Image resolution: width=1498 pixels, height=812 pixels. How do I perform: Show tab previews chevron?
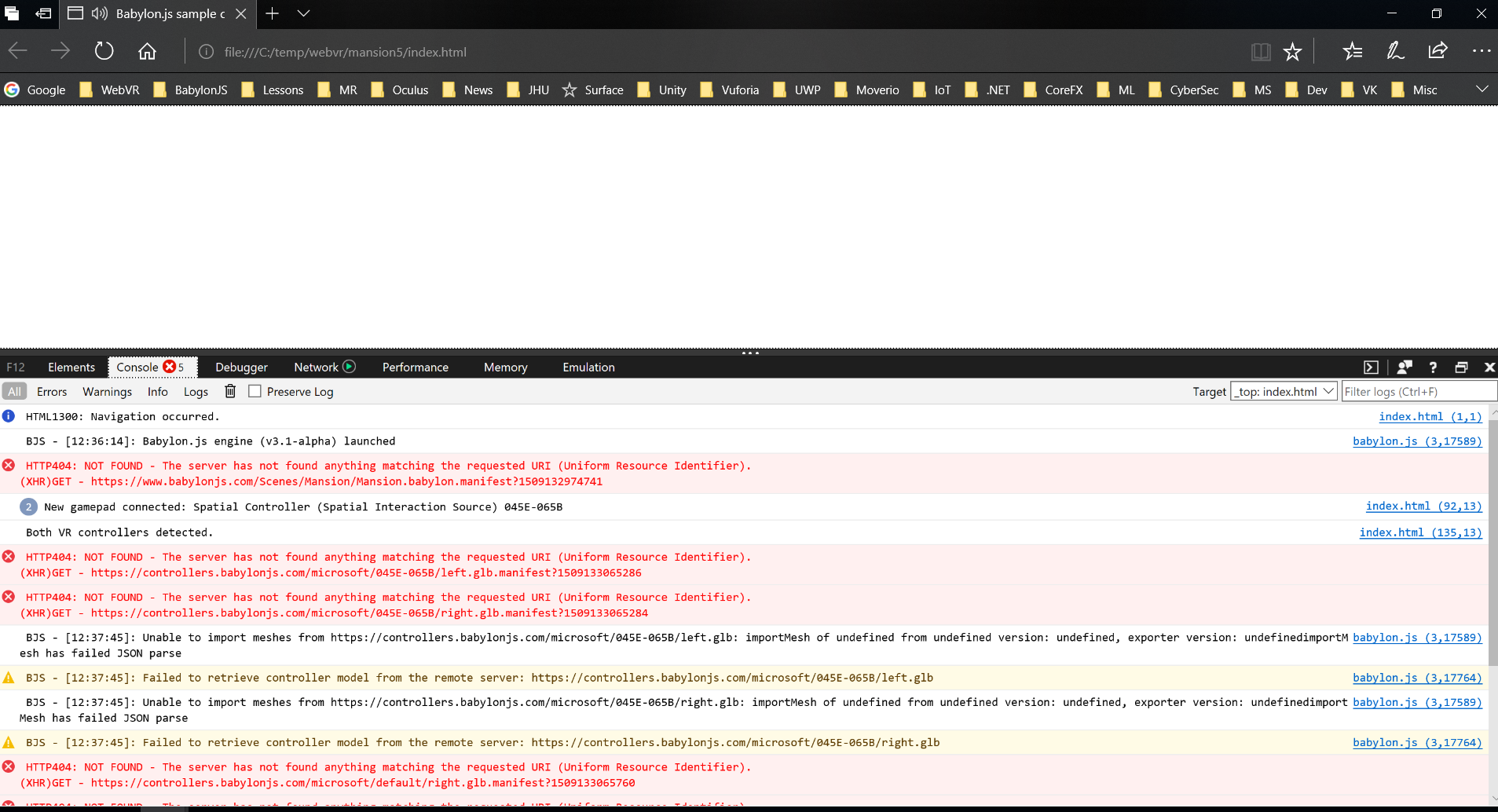[x=304, y=13]
